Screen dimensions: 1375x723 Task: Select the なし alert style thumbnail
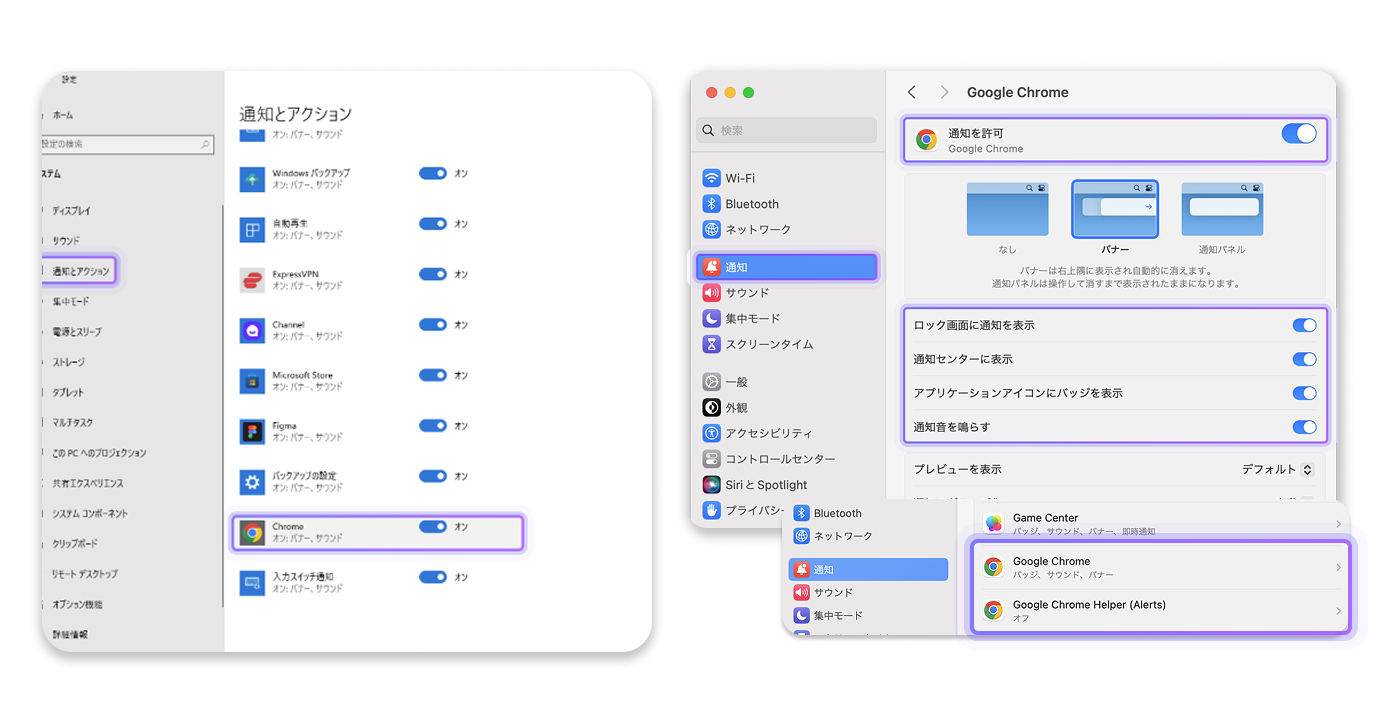click(1007, 209)
